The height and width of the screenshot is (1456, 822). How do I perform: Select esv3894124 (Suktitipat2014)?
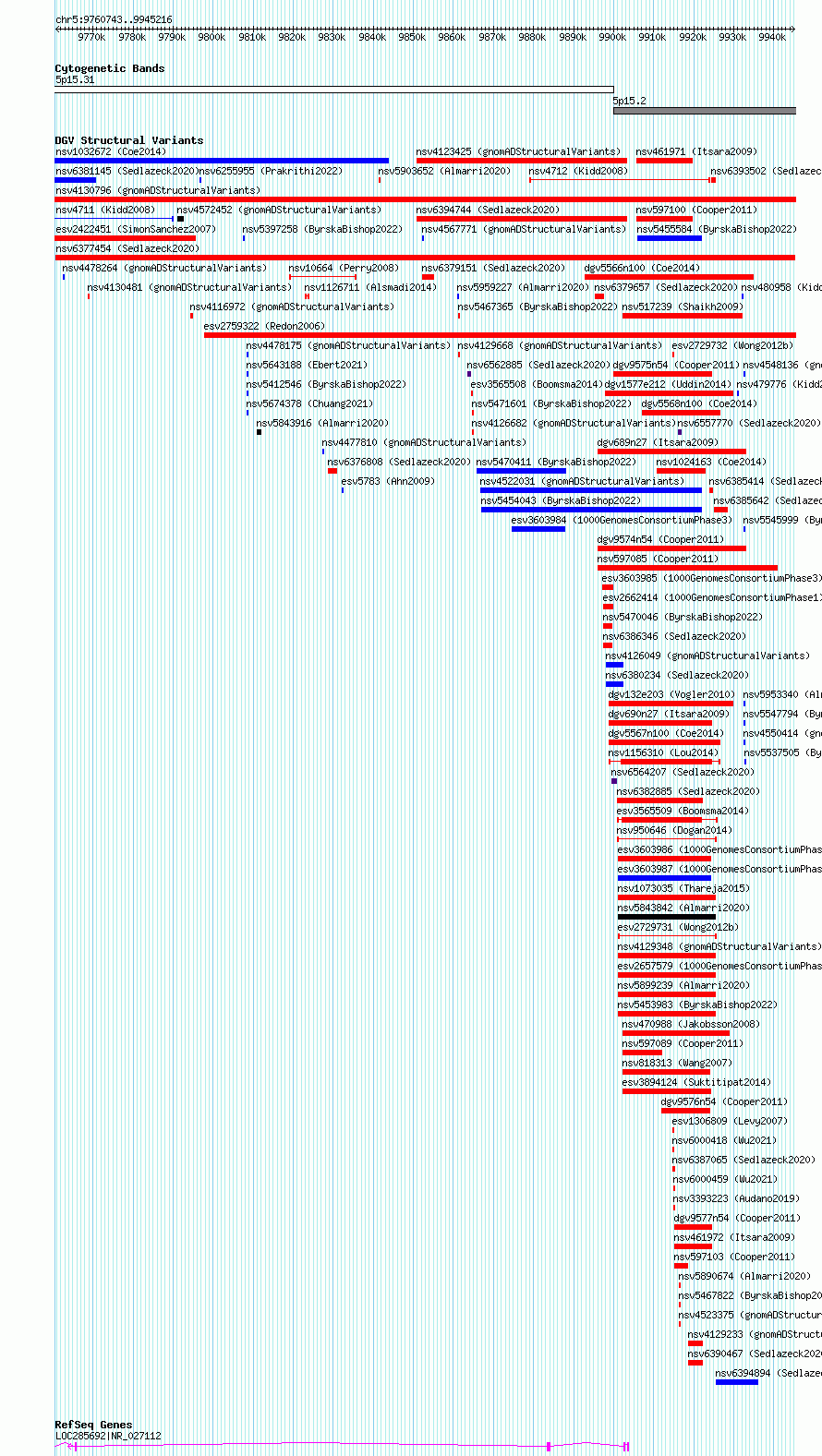696,1082
